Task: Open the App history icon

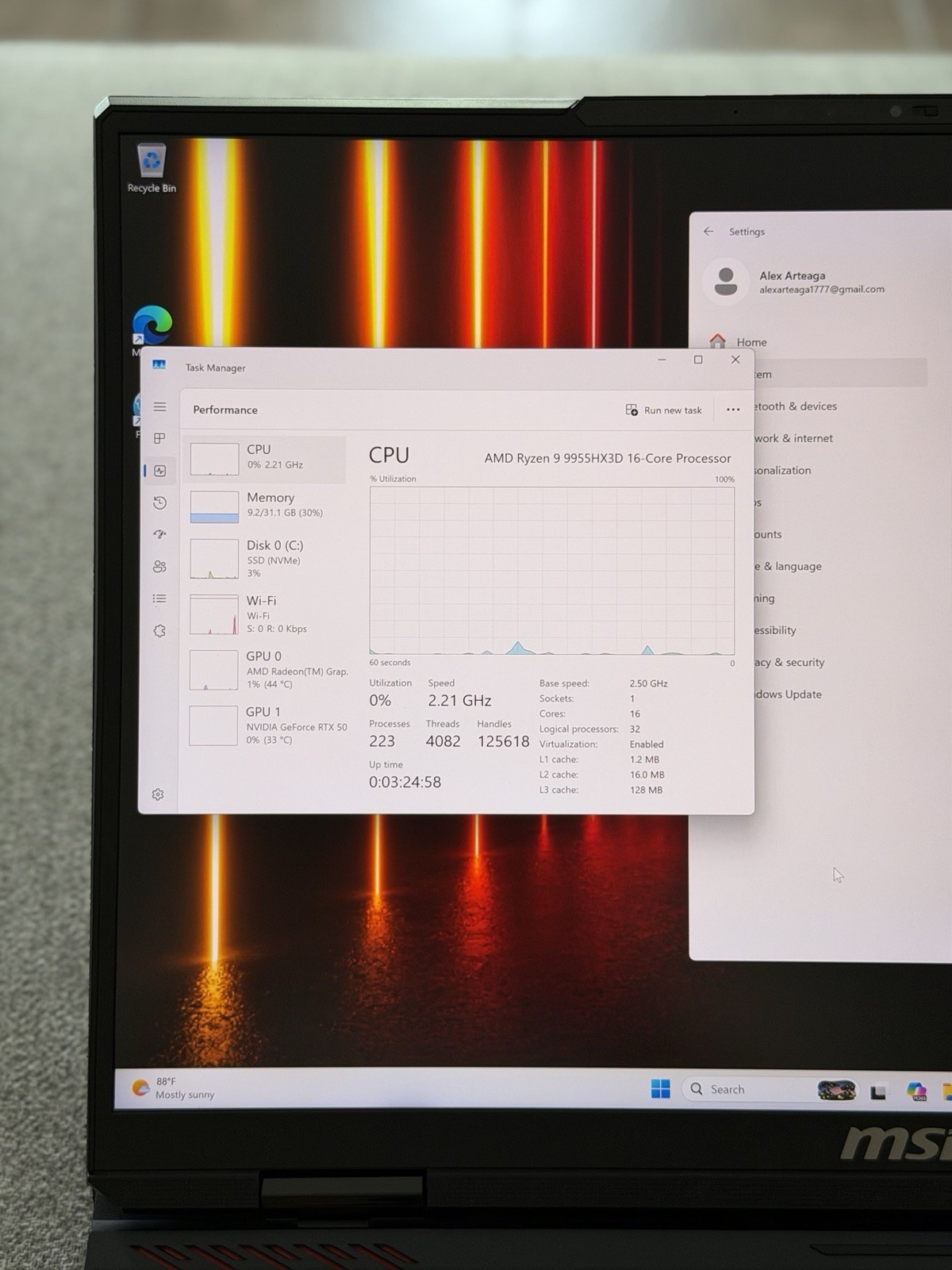Action: pos(159,502)
